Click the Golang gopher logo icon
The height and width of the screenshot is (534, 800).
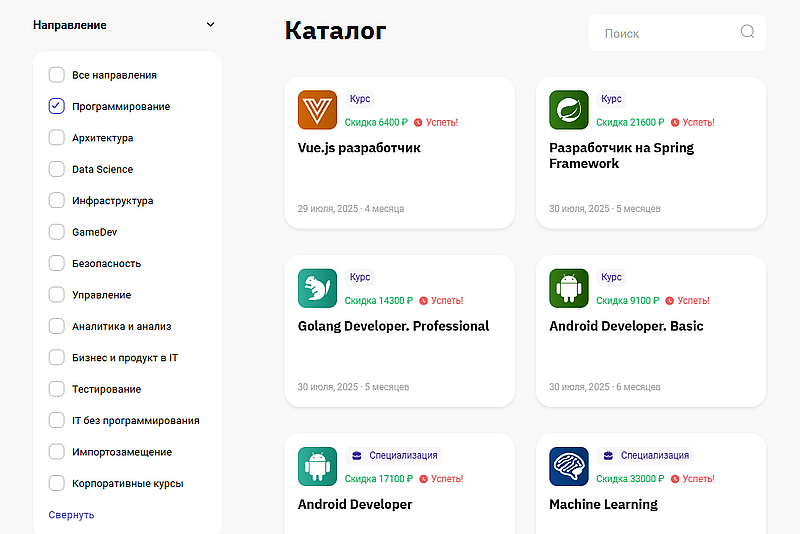coord(317,288)
